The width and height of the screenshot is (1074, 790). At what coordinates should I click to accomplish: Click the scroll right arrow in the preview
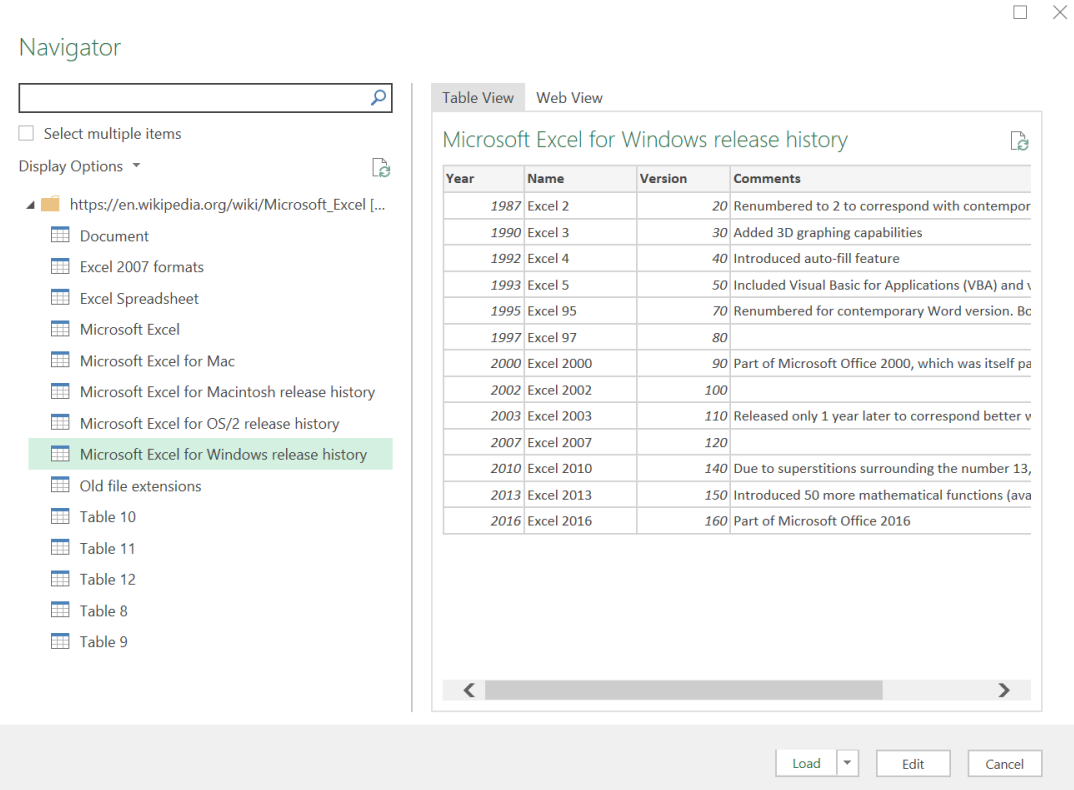(1004, 690)
